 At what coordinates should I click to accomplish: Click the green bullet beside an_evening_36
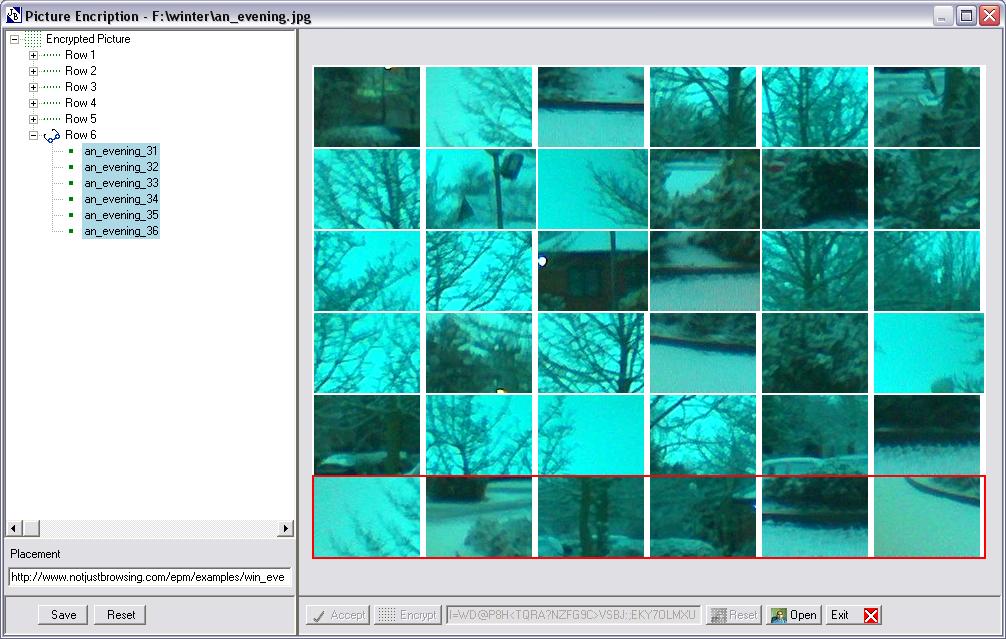tap(71, 231)
